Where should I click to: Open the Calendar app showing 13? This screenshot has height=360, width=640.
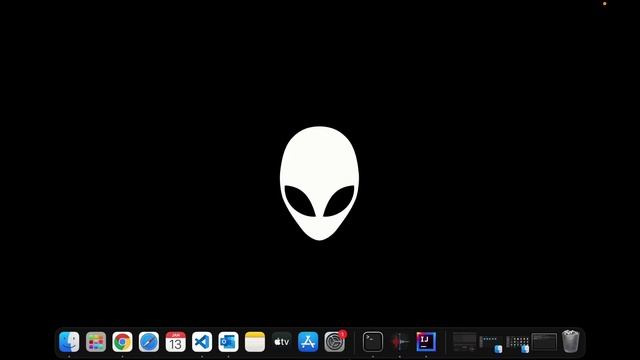(x=176, y=342)
